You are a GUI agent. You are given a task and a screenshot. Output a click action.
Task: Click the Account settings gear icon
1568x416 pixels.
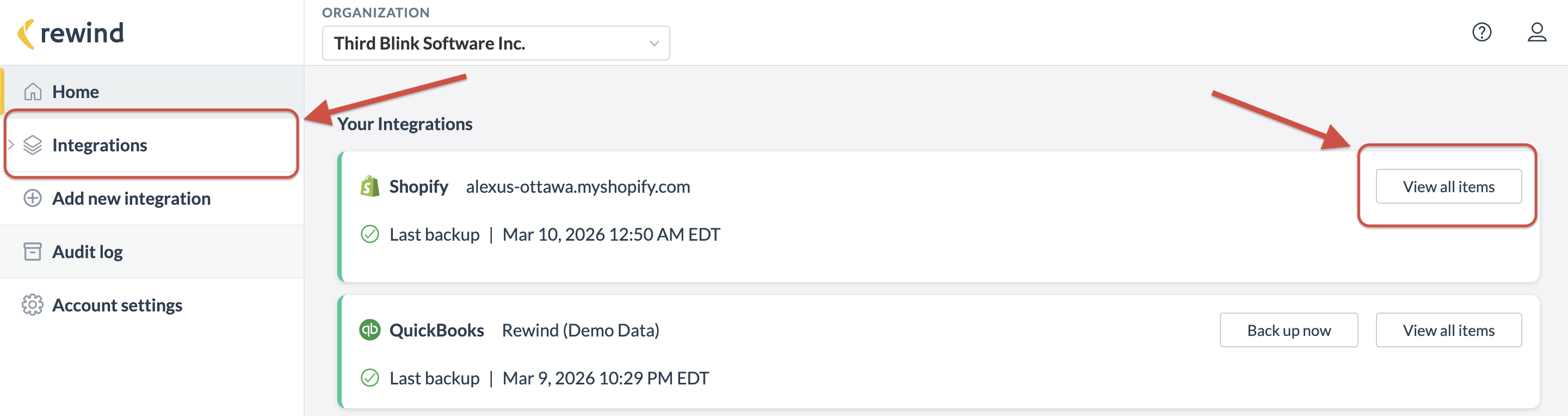click(32, 305)
